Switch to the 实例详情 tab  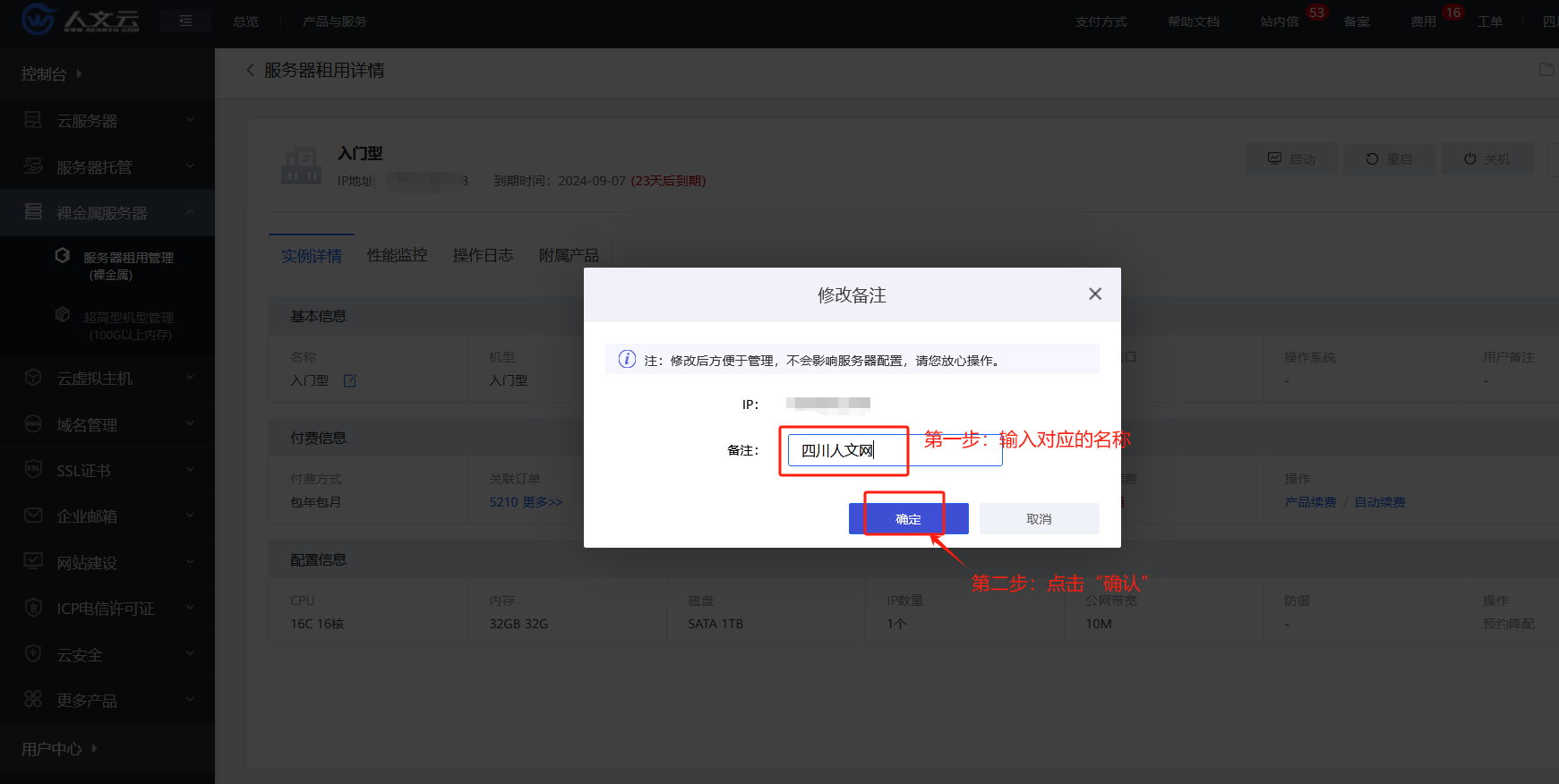coord(312,256)
